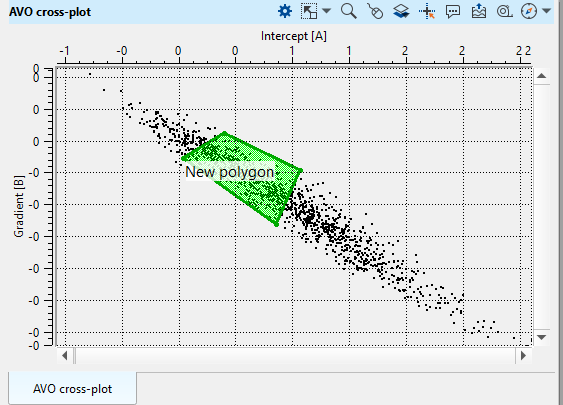Screen dimensions: 563x405
Task: Select the rectangle selection tool
Action: (309, 11)
